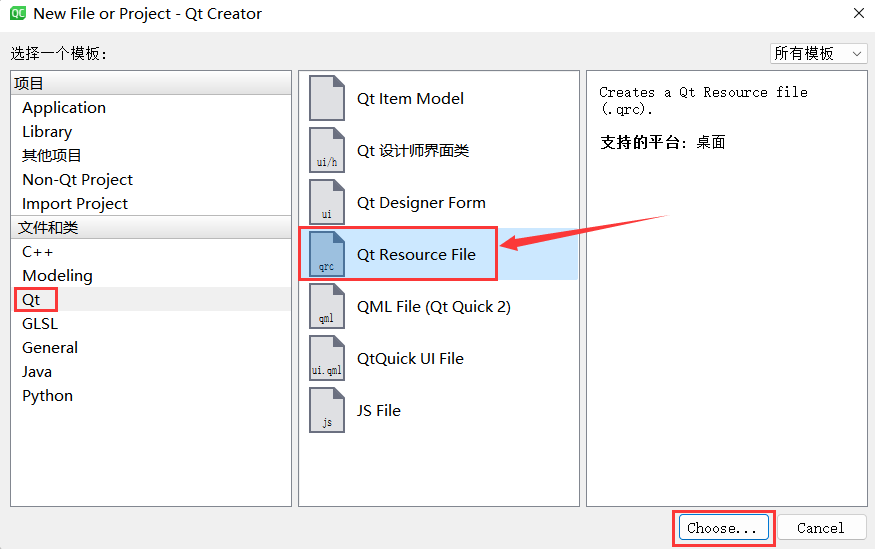The width and height of the screenshot is (875, 549).
Task: Click the qrc Resource File icon
Action: tap(327, 254)
